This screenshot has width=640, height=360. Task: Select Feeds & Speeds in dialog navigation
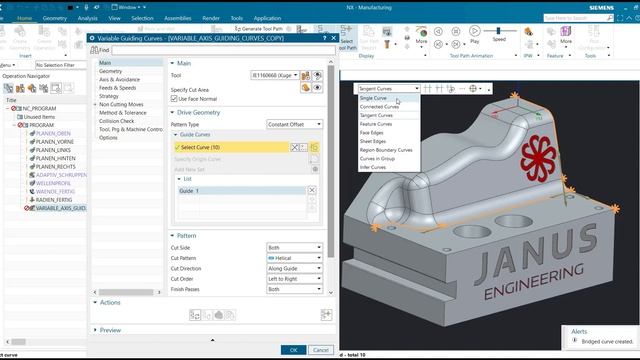(x=118, y=88)
